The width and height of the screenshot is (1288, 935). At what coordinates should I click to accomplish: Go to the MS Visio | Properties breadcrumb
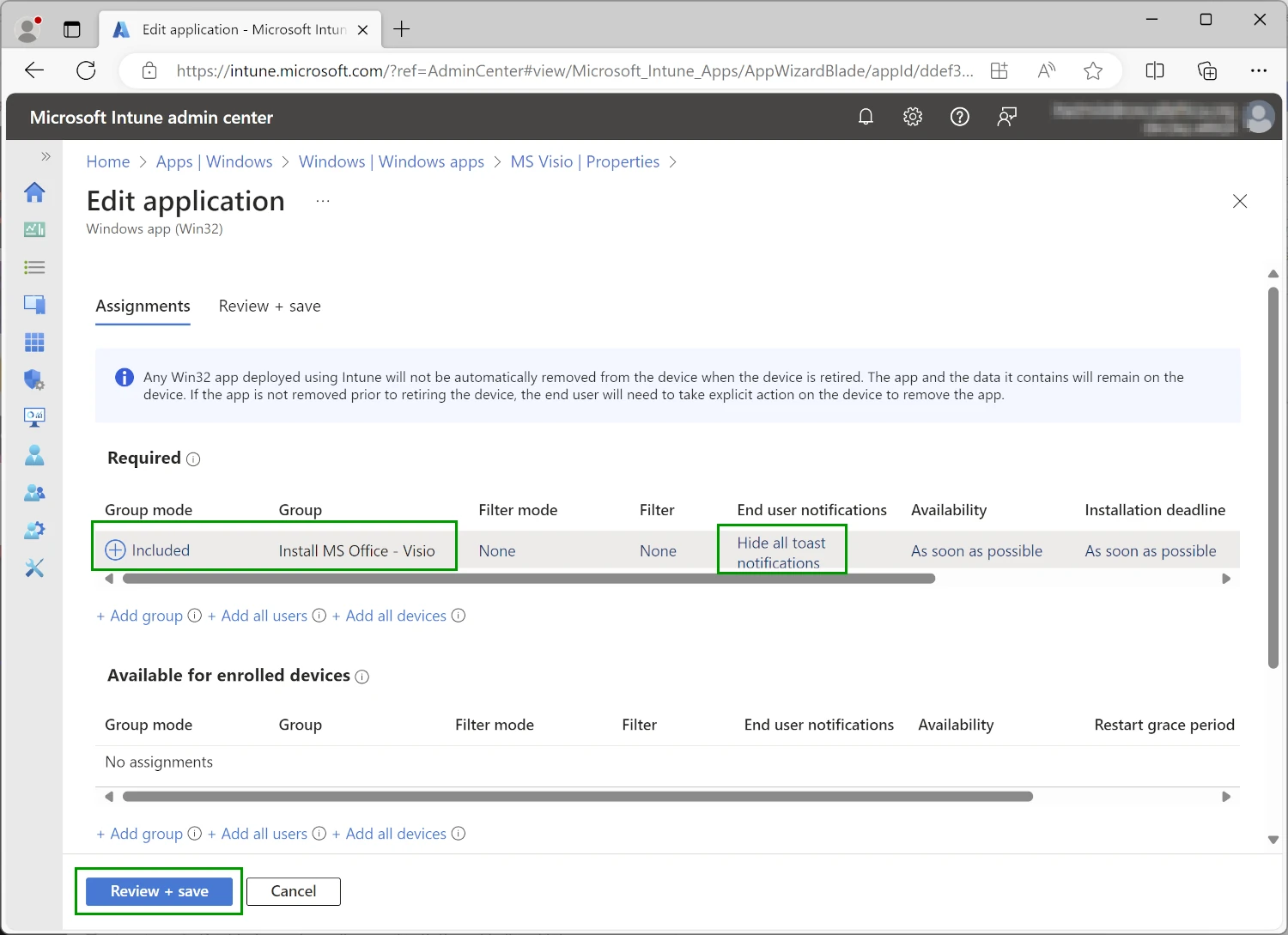click(585, 161)
